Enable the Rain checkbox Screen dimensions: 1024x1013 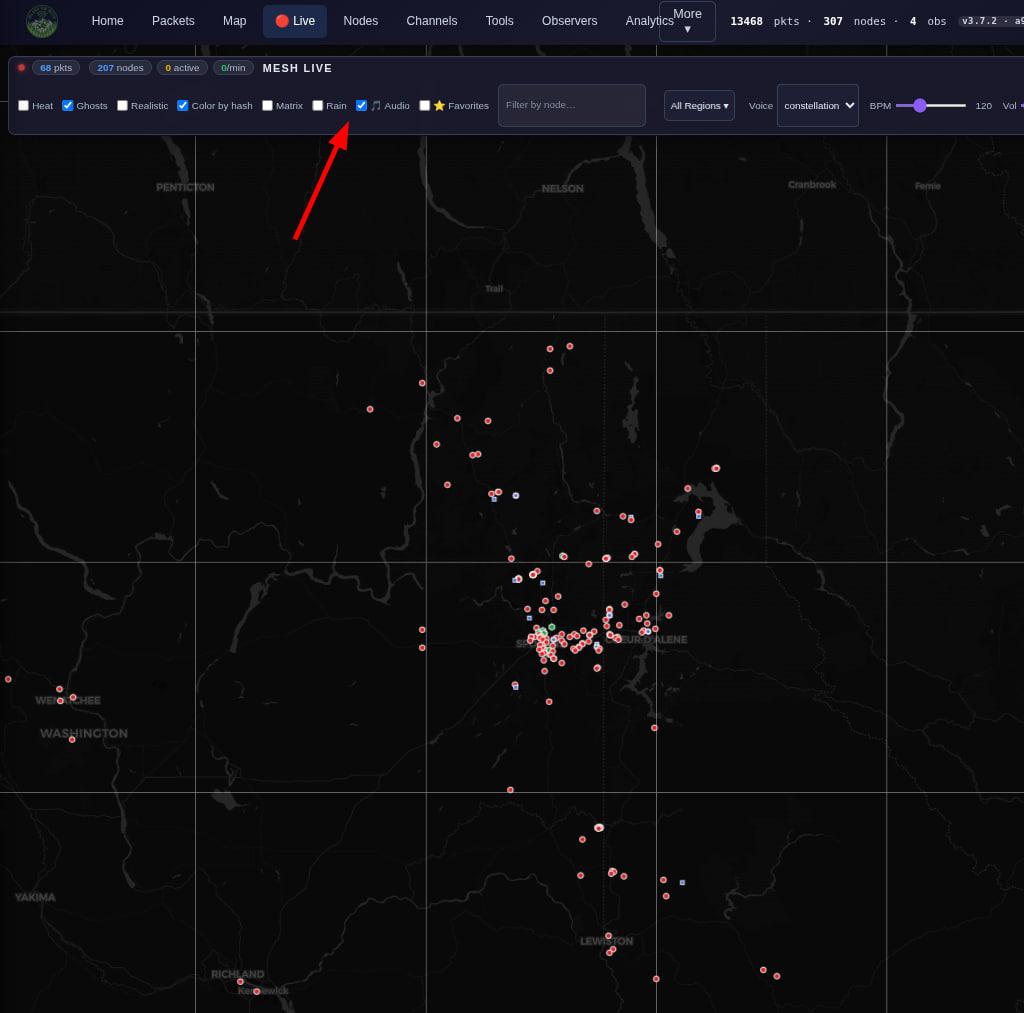(317, 105)
